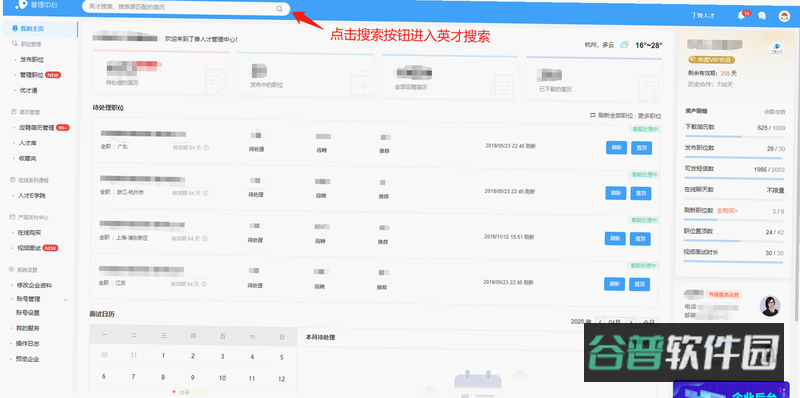Click the 产品支付中心 section icon in the sidebar

pos(13,217)
